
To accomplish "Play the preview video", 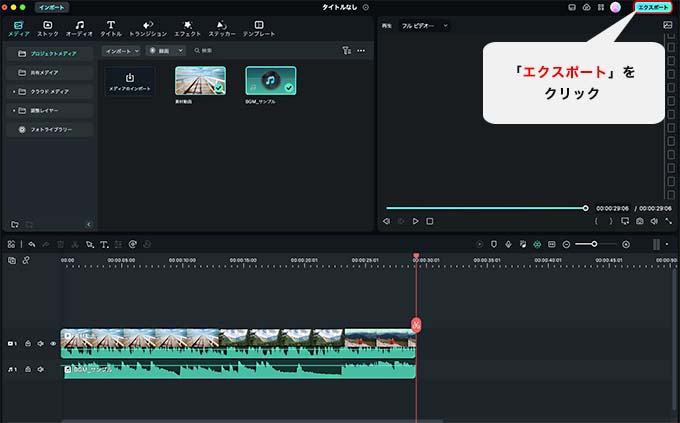I will point(415,221).
